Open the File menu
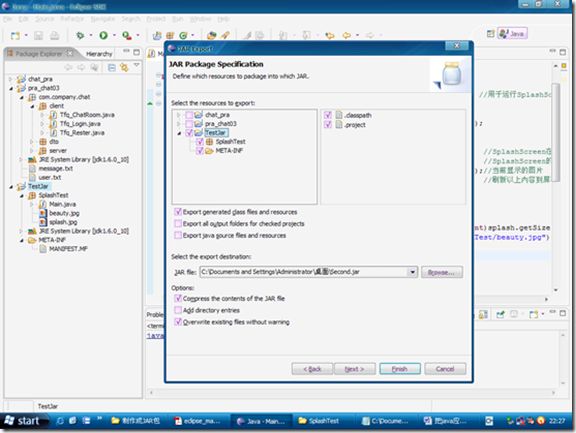 tap(8, 19)
